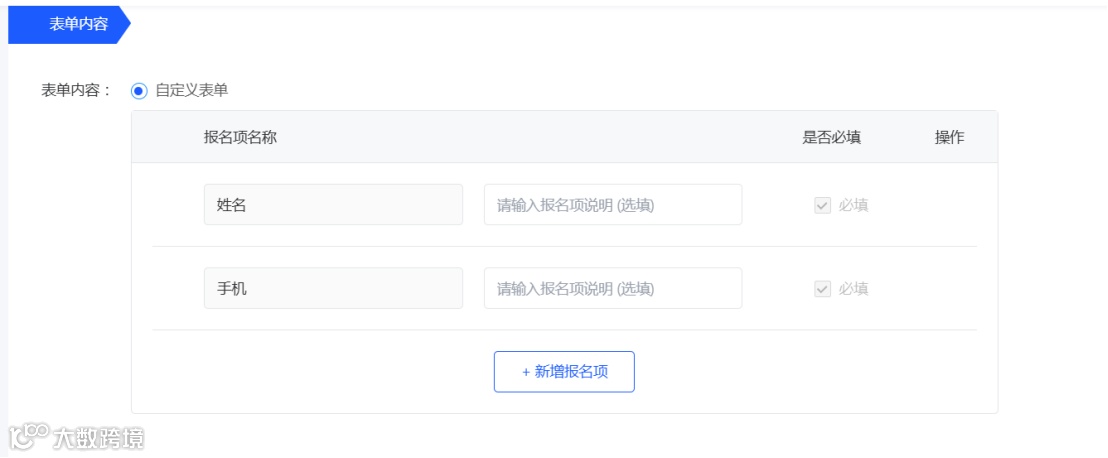Viewport: 1108px width, 458px height.
Task: Toggle the 必填 checkbox for 手机
Action: [x=822, y=288]
